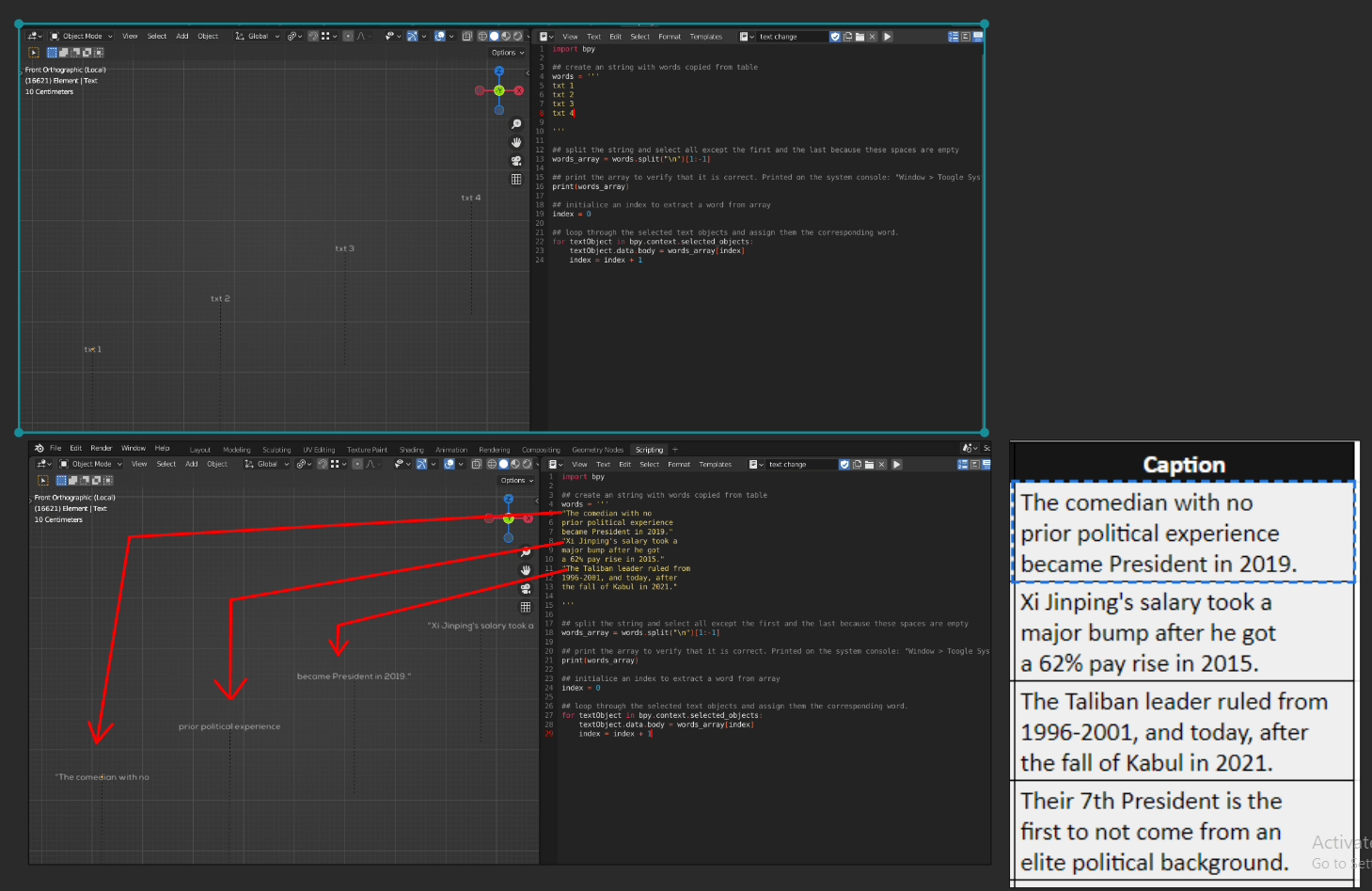
Task: Click 'text change' name field in top text editor
Action: point(793,37)
